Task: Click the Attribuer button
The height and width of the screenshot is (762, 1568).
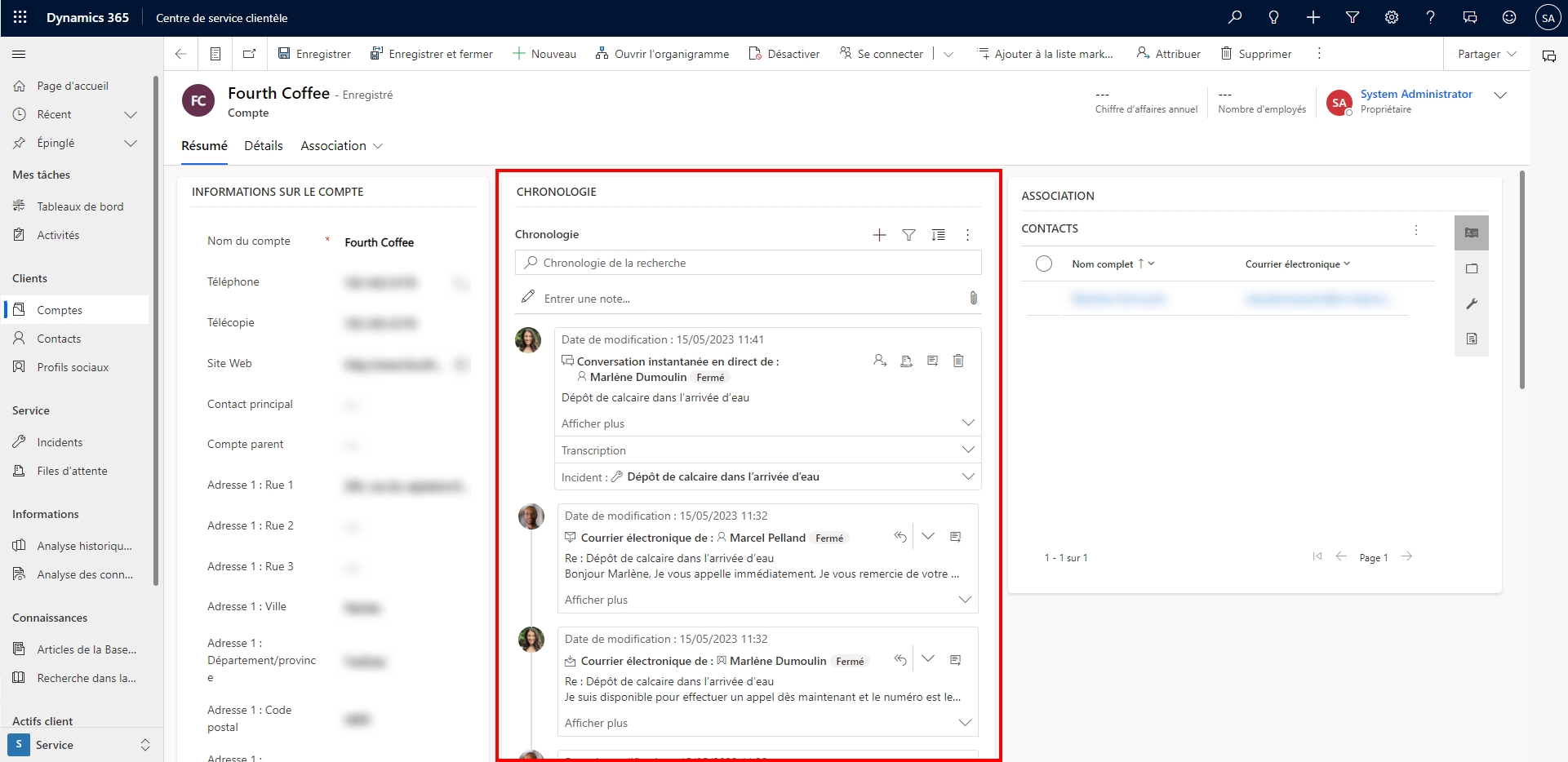Action: pos(1169,54)
